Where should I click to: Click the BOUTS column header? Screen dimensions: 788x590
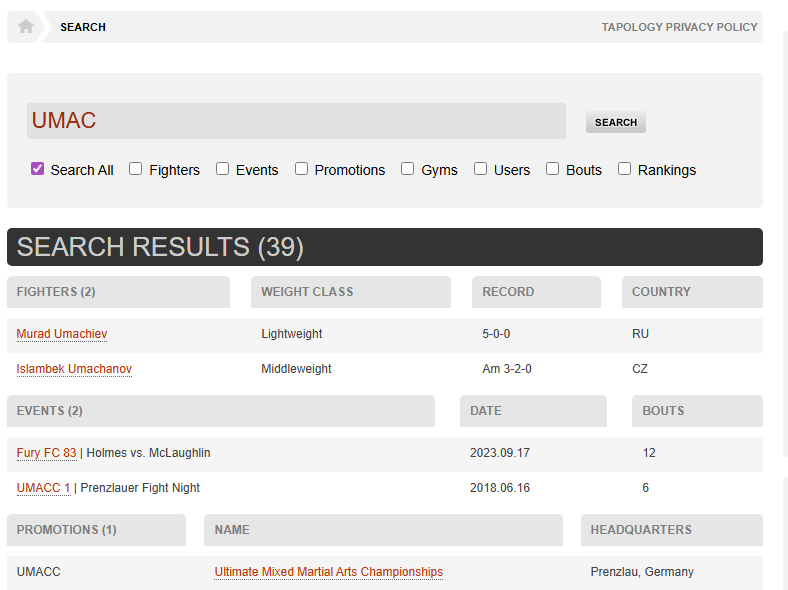(698, 411)
